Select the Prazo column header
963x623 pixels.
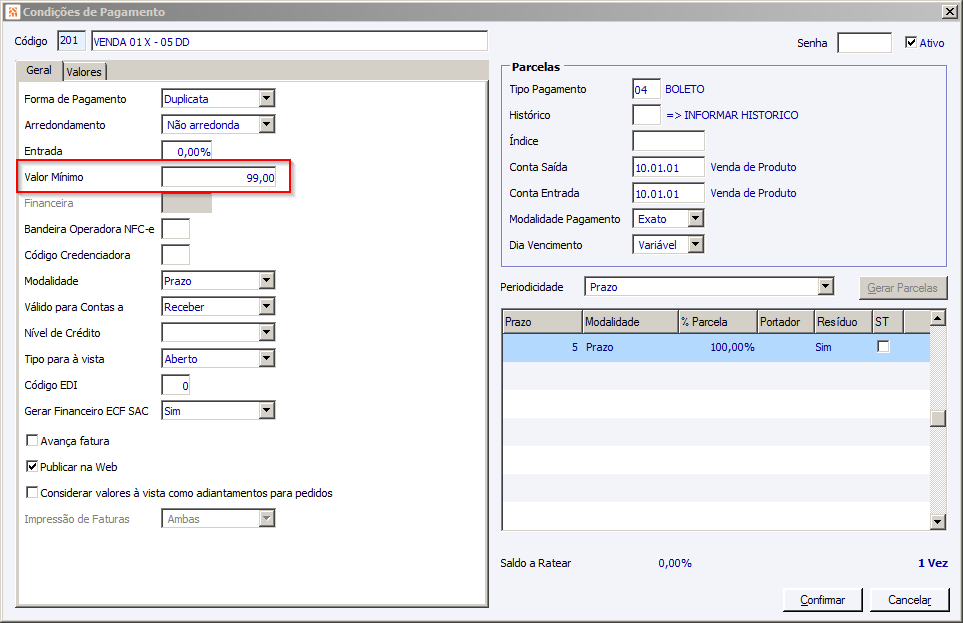pyautogui.click(x=542, y=322)
